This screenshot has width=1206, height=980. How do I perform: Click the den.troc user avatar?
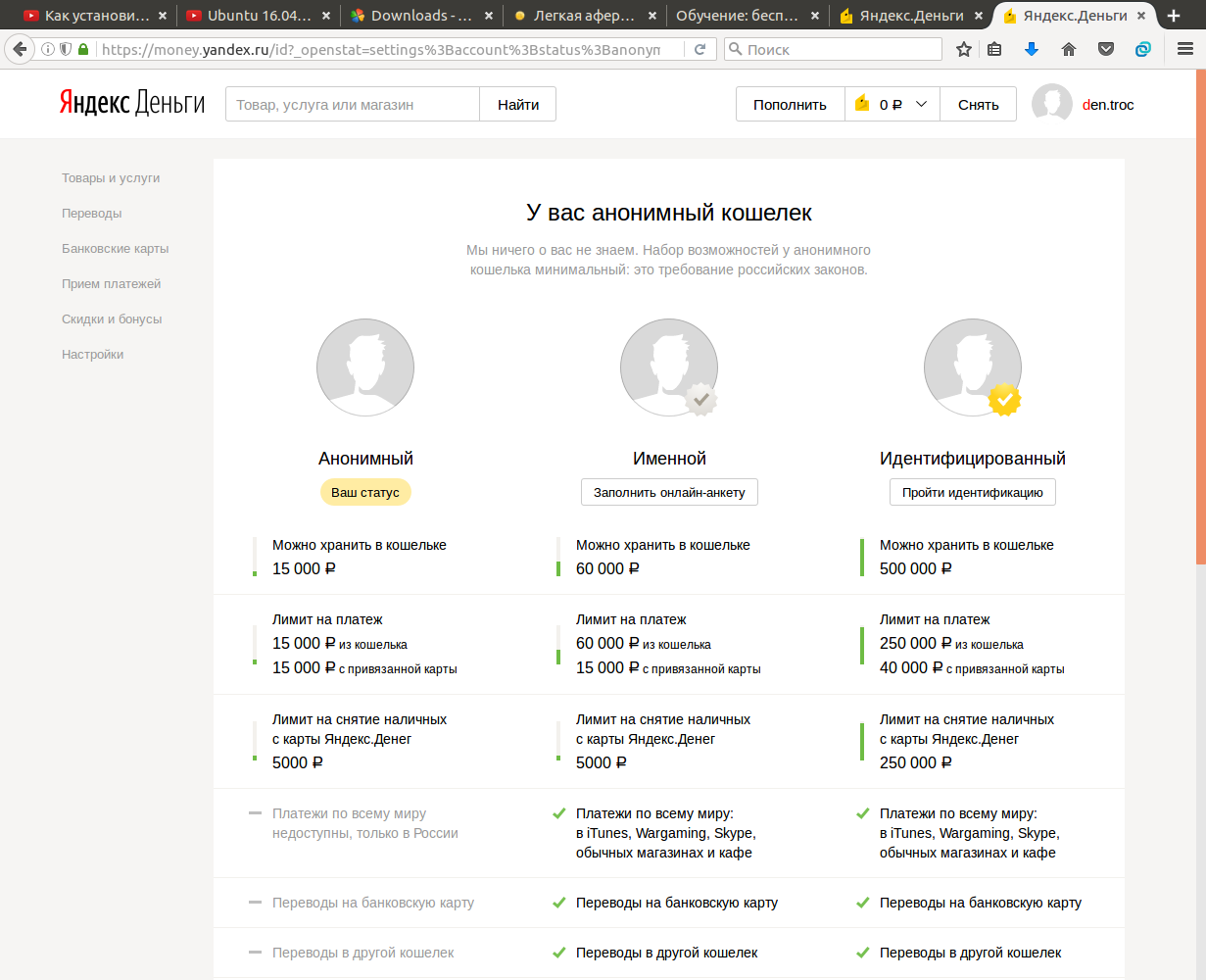1052,104
